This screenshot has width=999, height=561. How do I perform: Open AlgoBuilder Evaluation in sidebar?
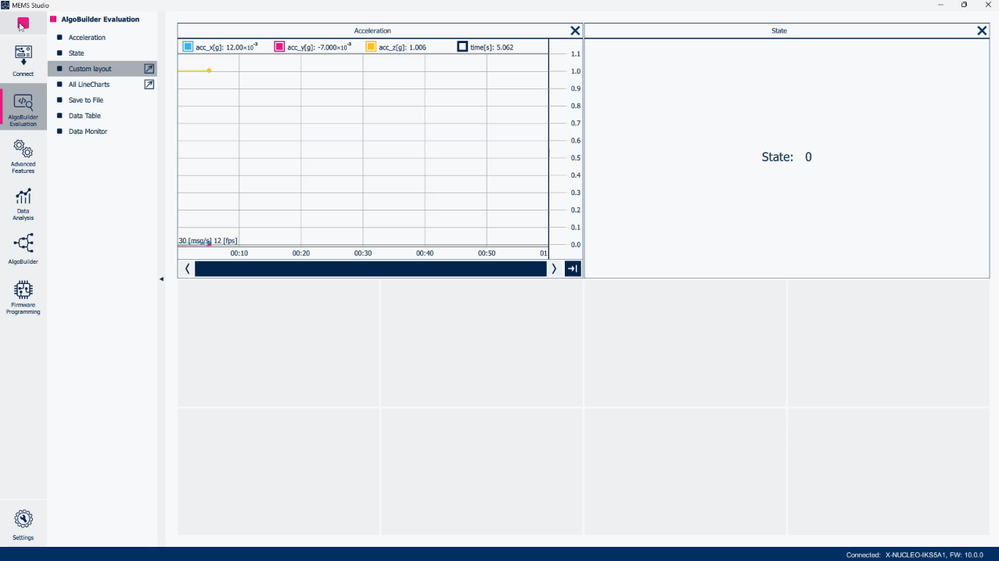click(x=23, y=107)
